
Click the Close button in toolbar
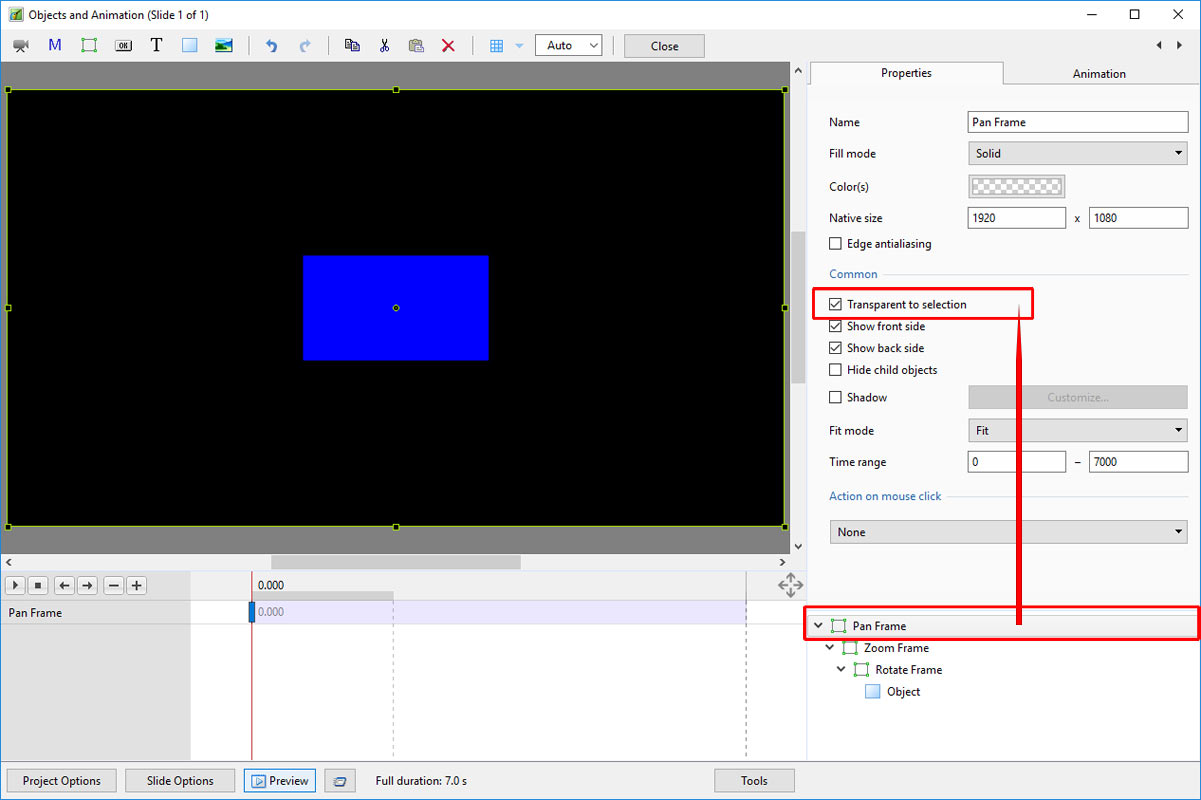(664, 46)
